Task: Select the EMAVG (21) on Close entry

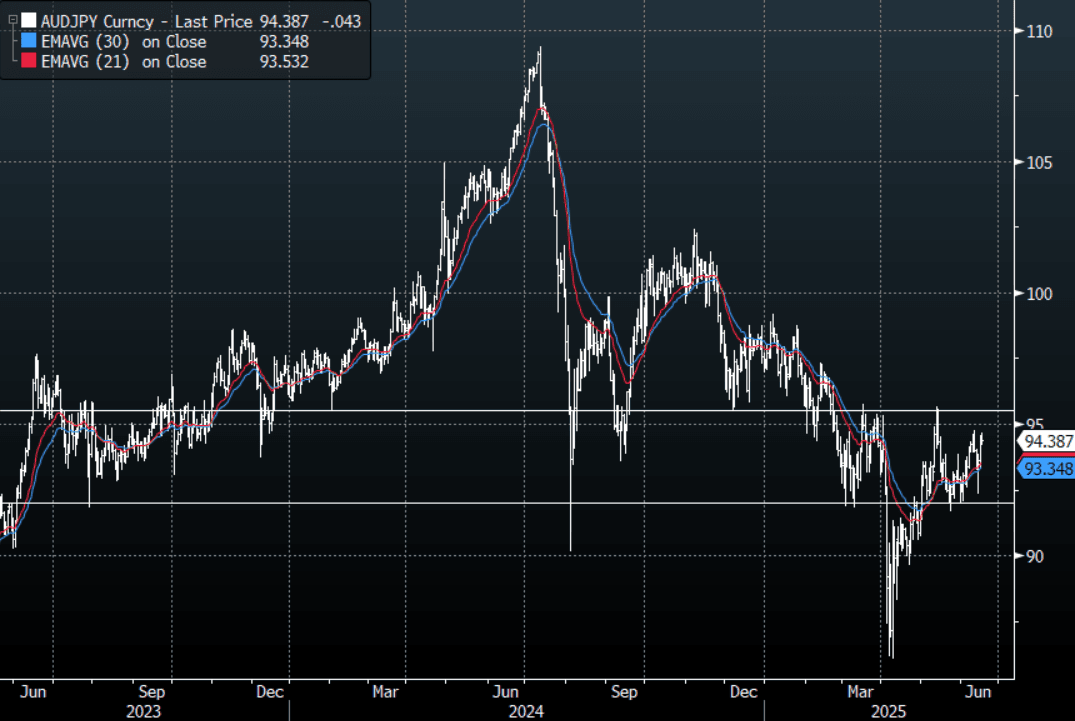Action: (124, 61)
